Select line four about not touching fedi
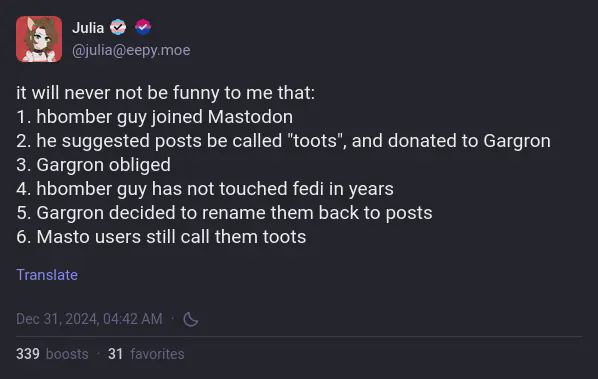 tap(205, 189)
